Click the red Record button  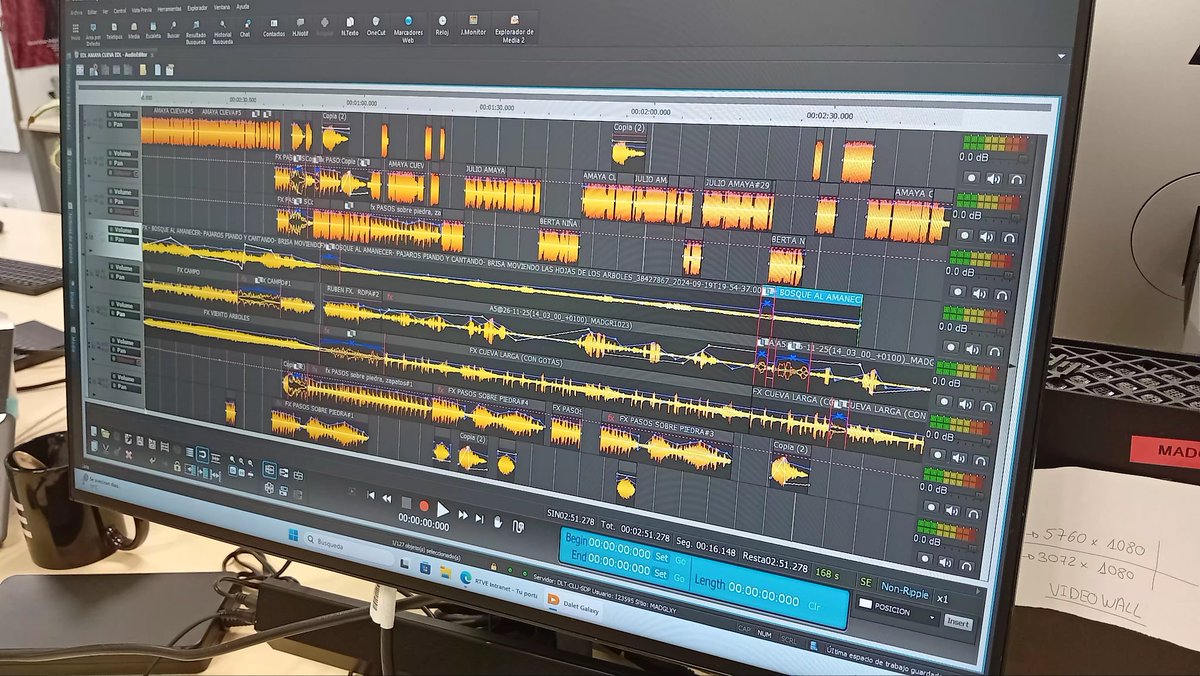pos(424,506)
